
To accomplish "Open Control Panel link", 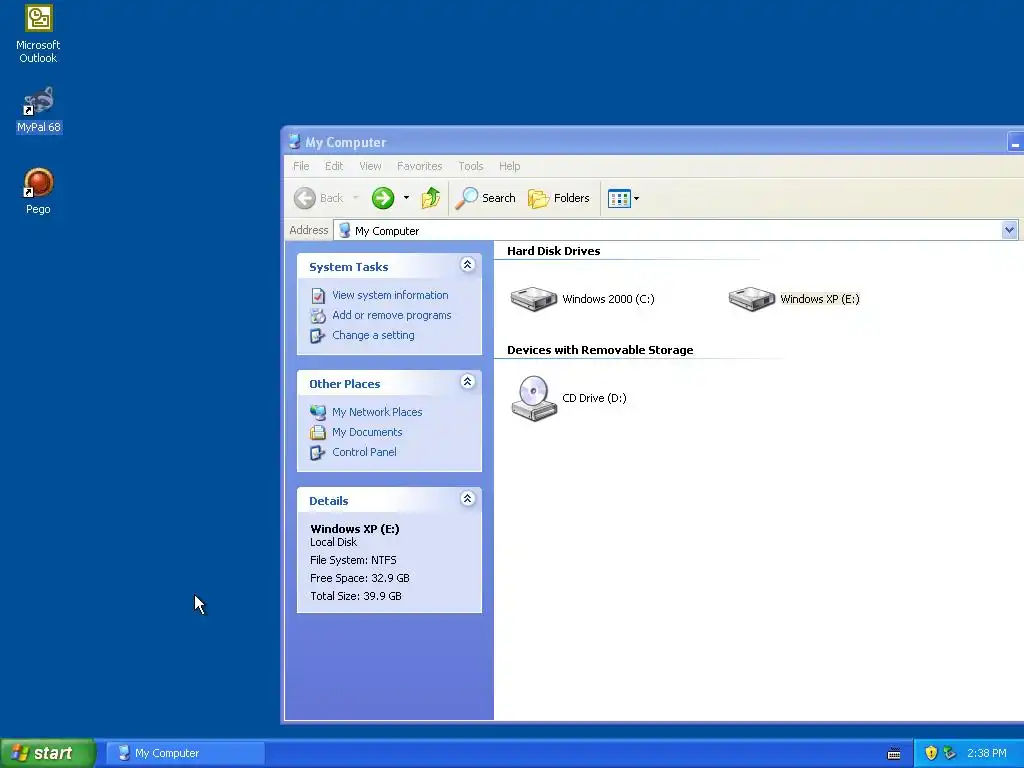I will coord(364,452).
